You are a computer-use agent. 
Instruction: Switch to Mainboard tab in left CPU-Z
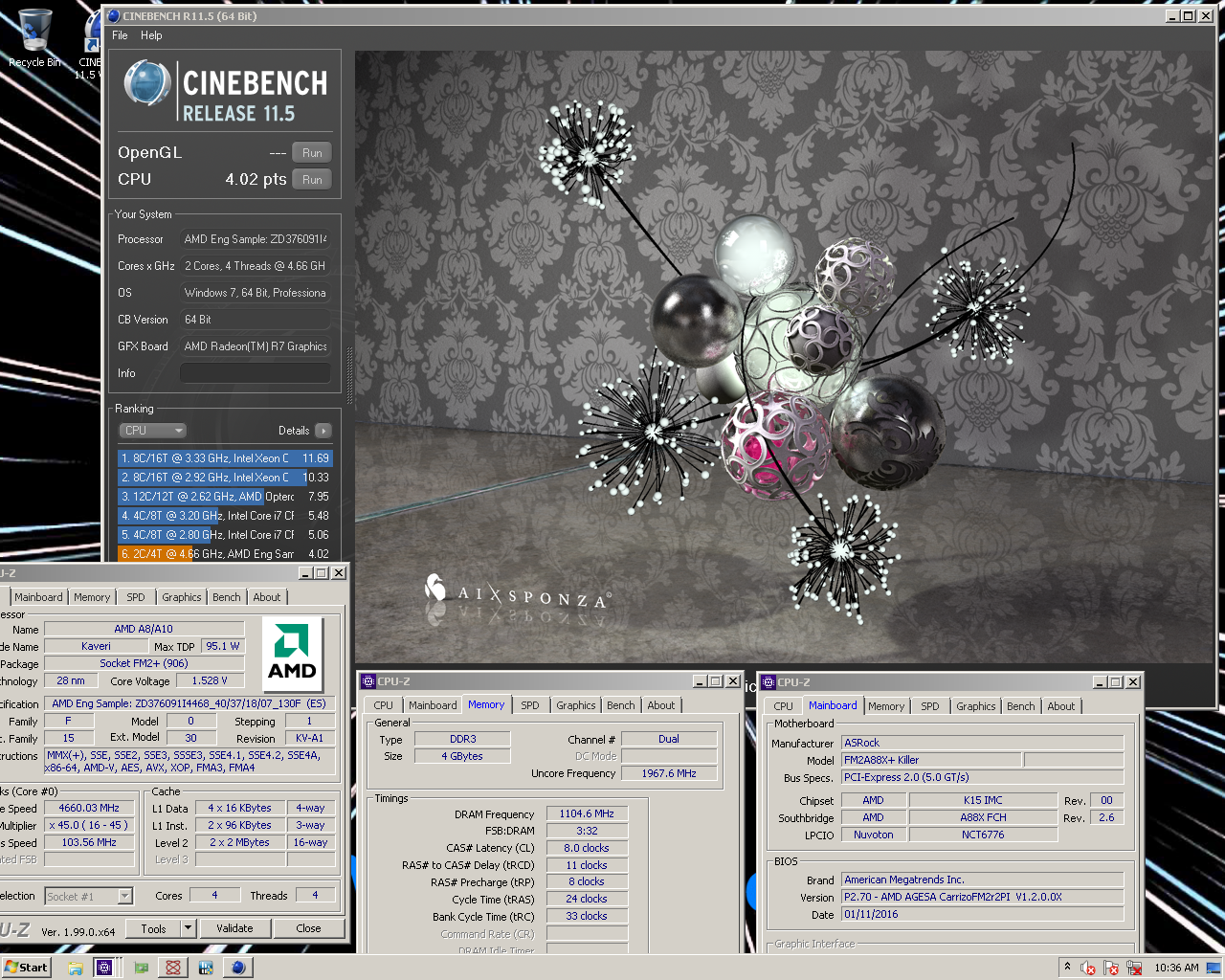(x=38, y=597)
